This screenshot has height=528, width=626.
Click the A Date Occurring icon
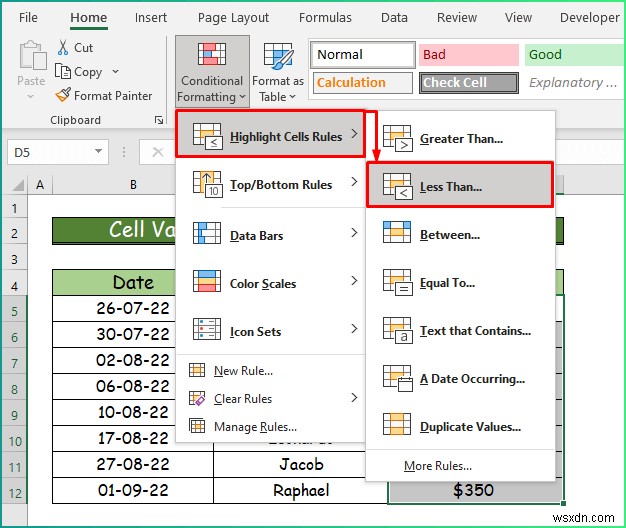(397, 378)
